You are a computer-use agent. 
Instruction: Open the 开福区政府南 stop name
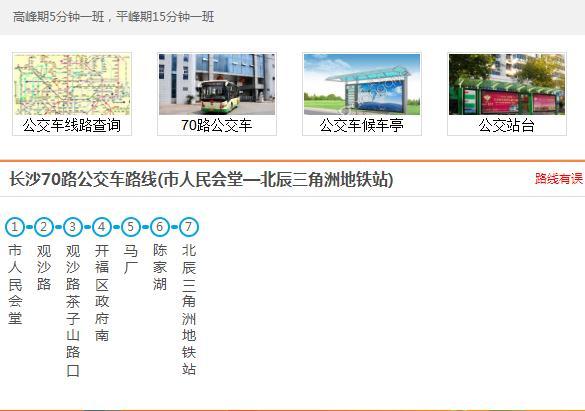(102, 293)
